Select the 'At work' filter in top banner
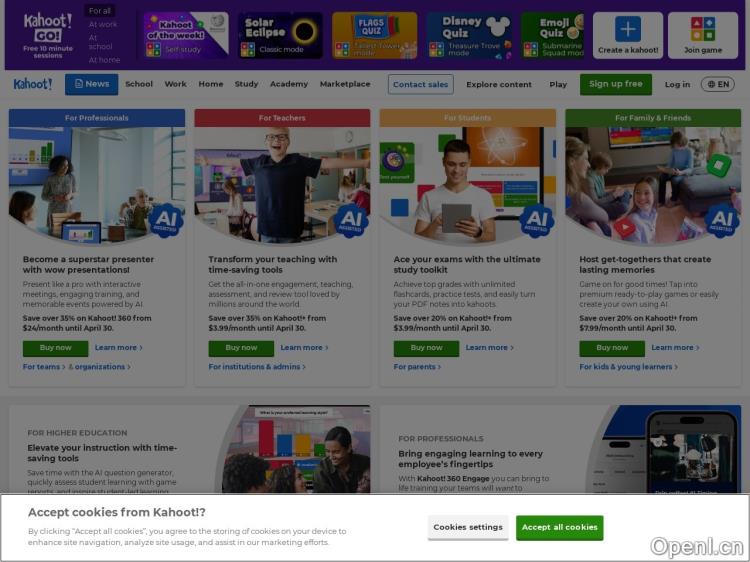The width and height of the screenshot is (750, 562). click(103, 24)
